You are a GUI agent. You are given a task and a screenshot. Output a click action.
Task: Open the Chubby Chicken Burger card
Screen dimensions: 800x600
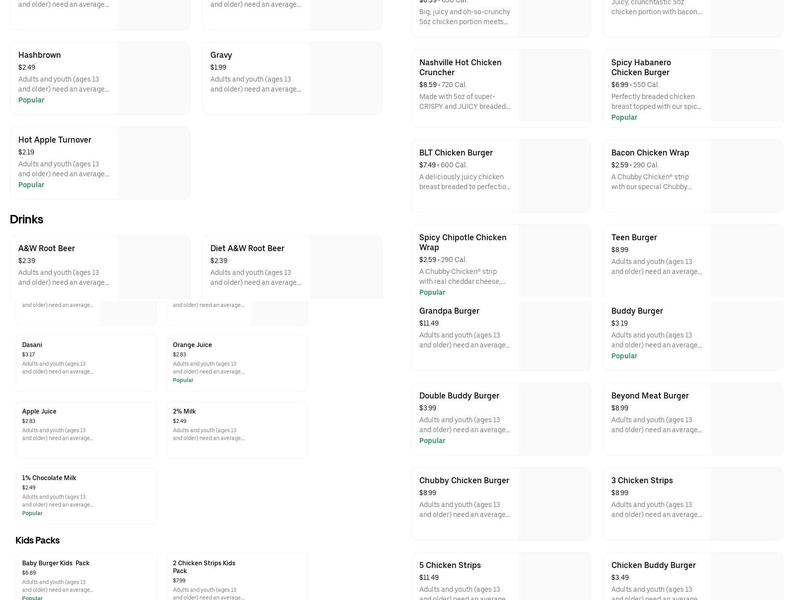(501, 504)
